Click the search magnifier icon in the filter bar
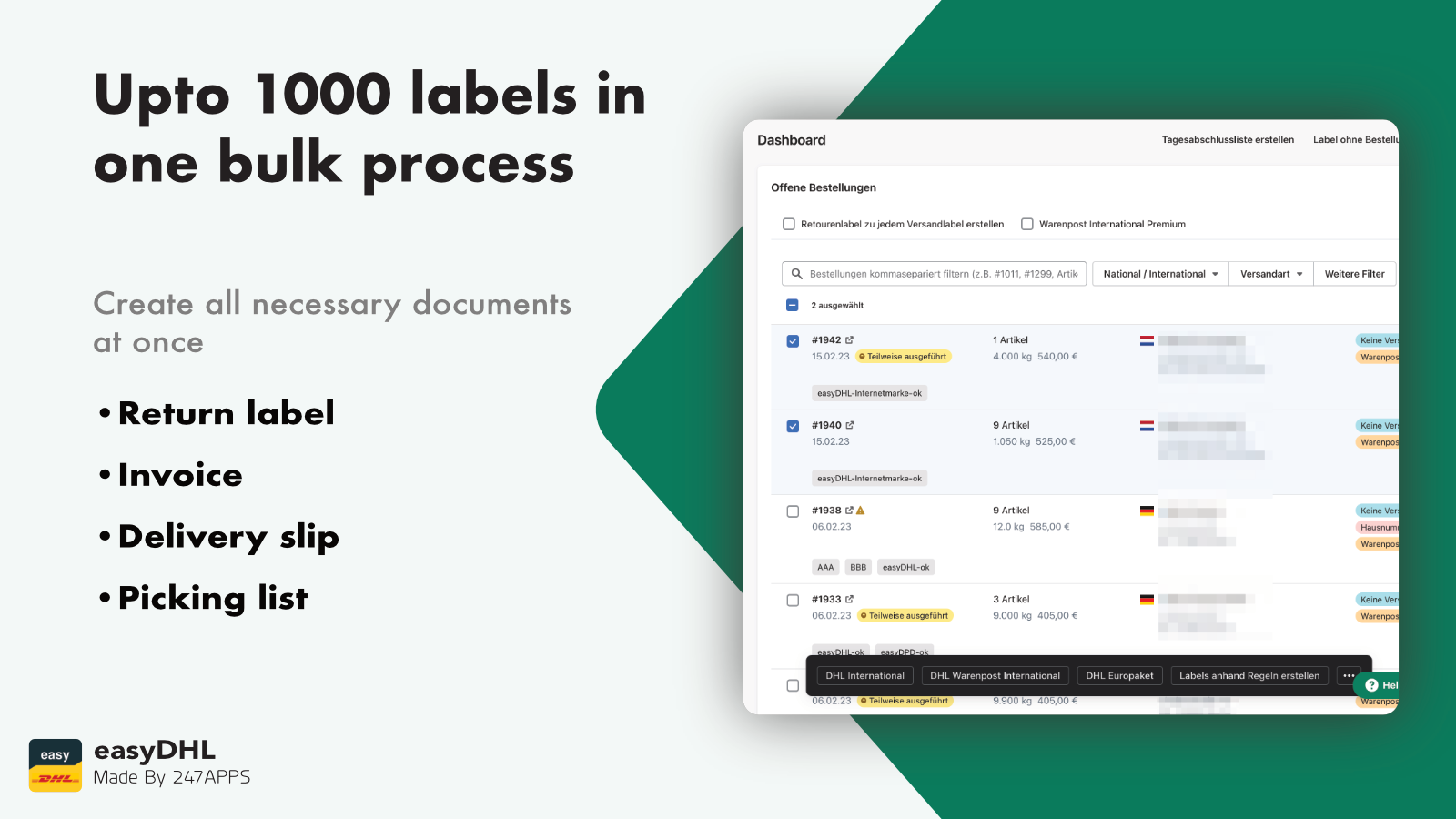Viewport: 1456px width, 819px height. click(x=795, y=273)
